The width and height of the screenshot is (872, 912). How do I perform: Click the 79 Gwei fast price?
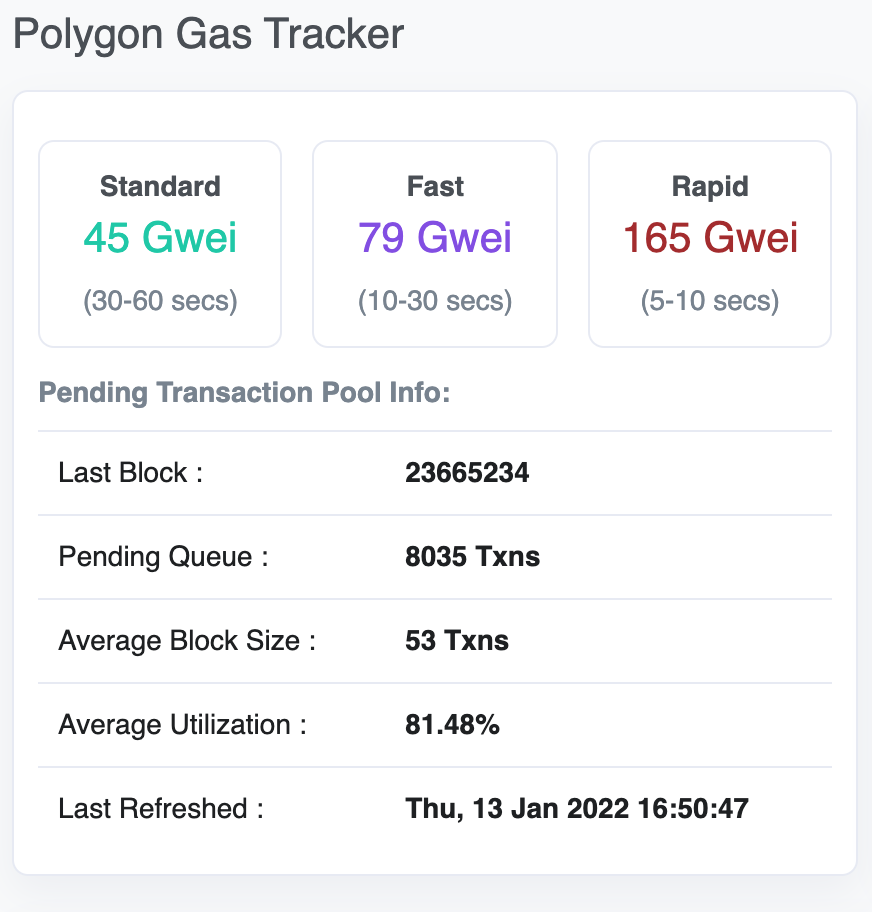pos(435,238)
